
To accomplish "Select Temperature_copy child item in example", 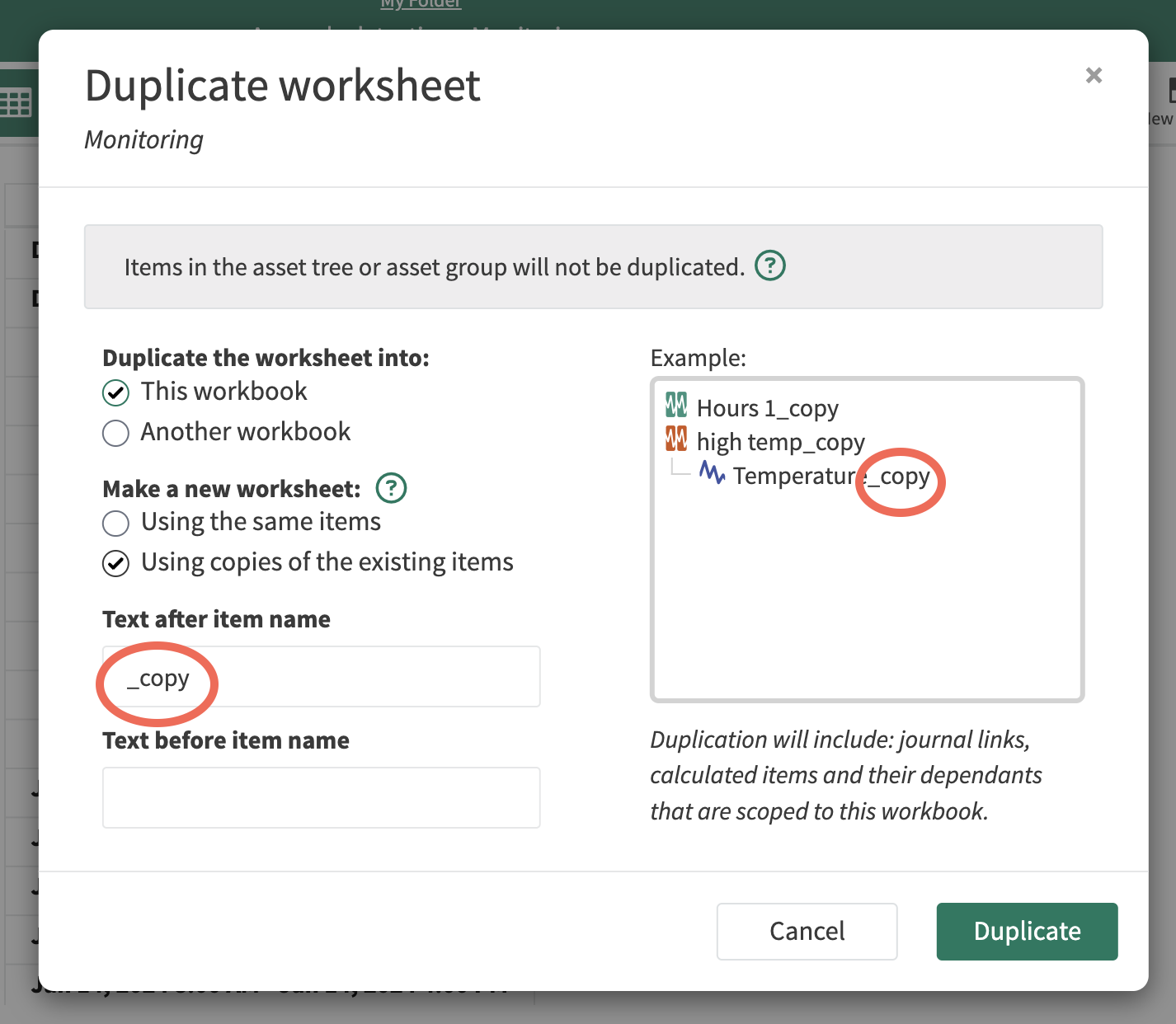I will coord(830,477).
